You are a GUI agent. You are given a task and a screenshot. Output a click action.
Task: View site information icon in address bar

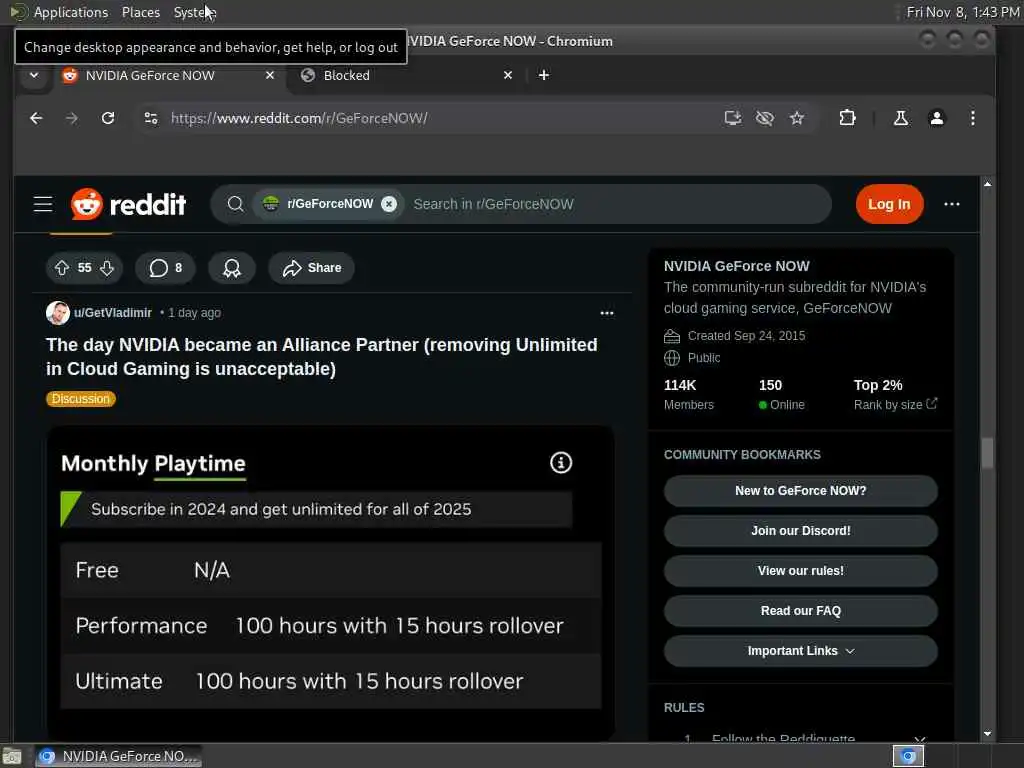pos(151,118)
